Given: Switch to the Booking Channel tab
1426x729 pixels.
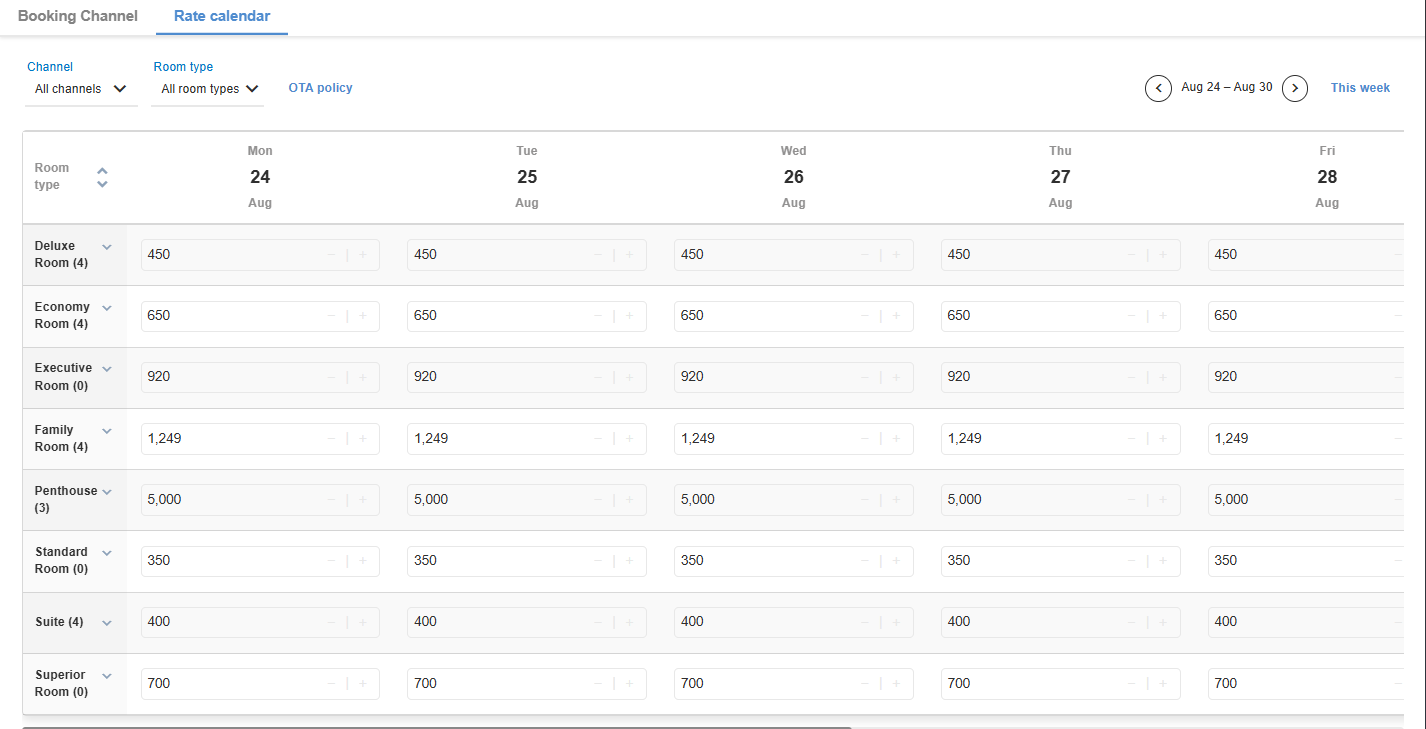Looking at the screenshot, I should (x=78, y=16).
